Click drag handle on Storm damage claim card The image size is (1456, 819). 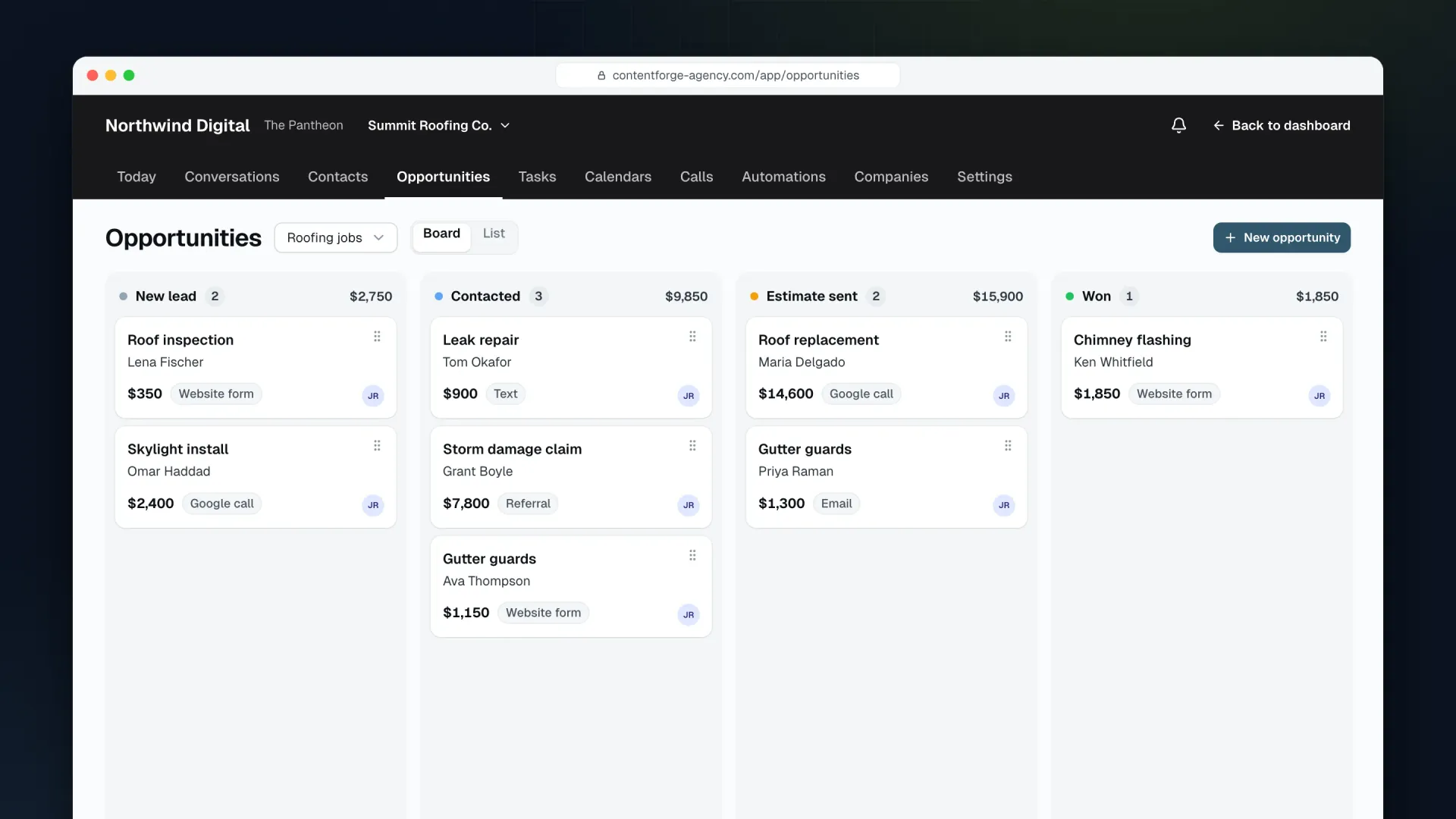point(692,446)
